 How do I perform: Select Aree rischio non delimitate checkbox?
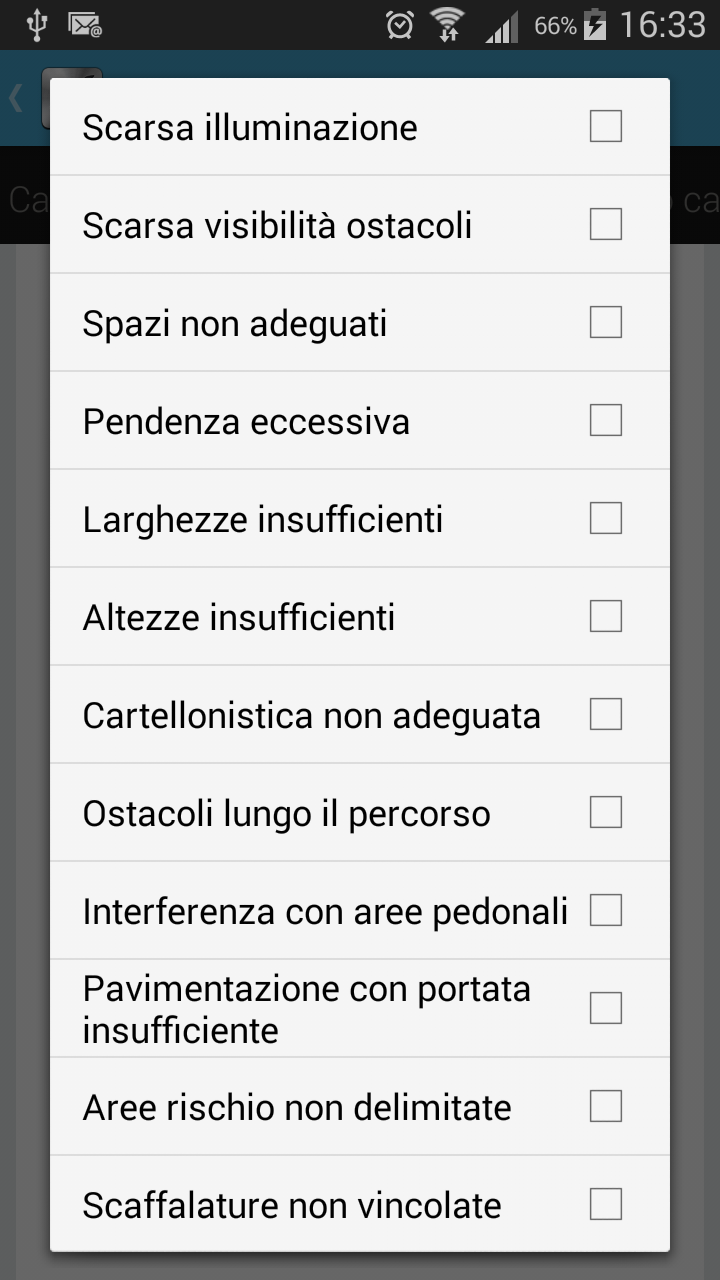tap(606, 1107)
